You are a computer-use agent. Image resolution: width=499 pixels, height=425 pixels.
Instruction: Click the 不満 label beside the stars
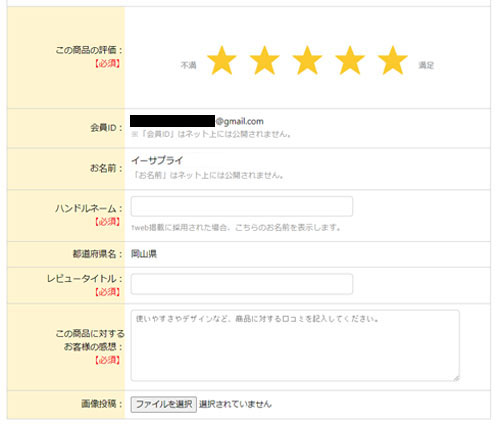[x=188, y=65]
